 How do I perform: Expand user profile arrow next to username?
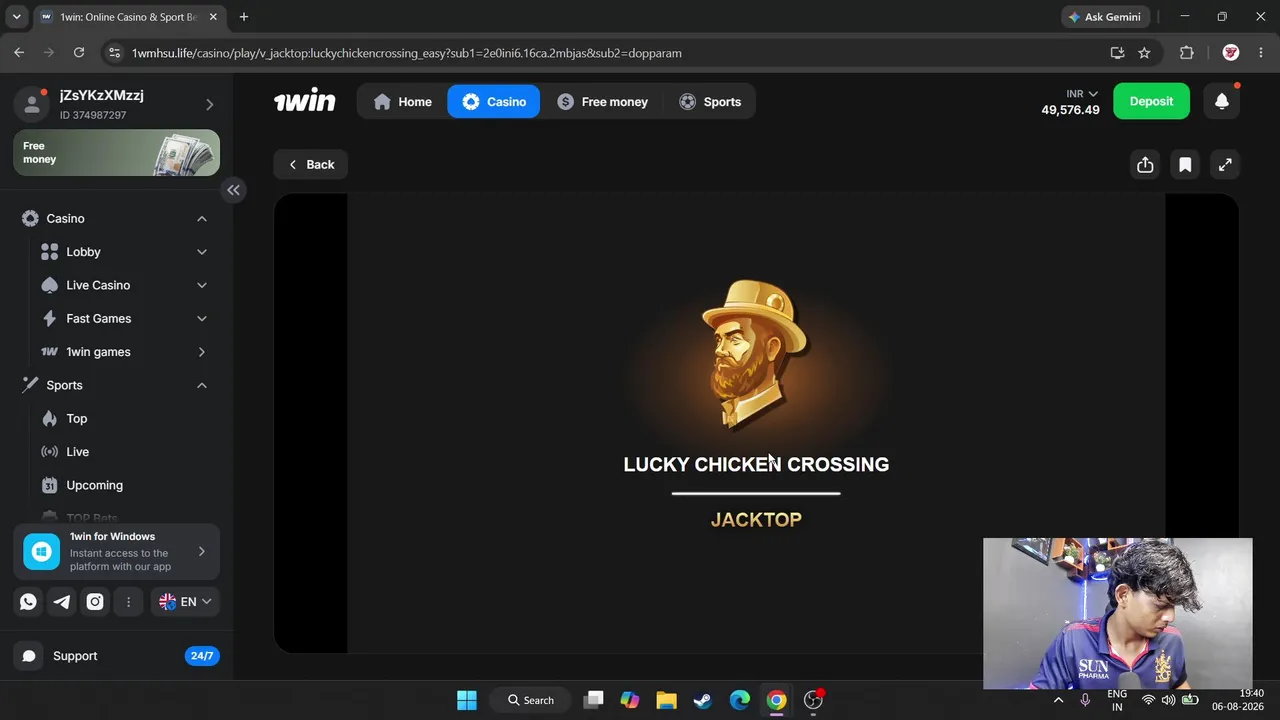[209, 104]
